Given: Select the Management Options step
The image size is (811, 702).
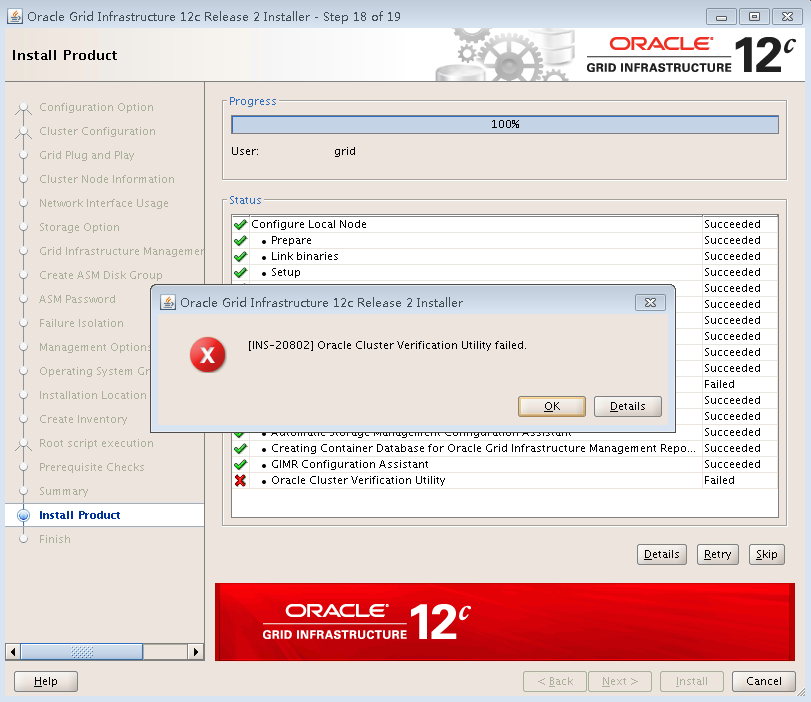Looking at the screenshot, I should pos(95,347).
